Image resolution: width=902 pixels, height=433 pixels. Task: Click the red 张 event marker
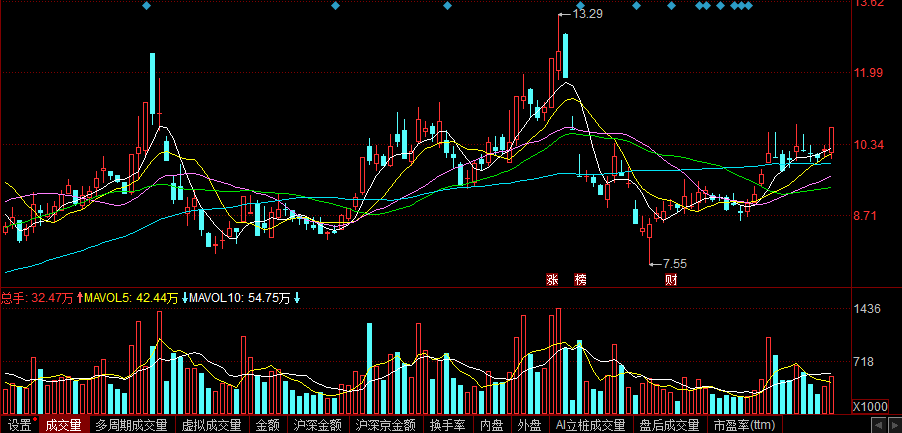coord(552,280)
